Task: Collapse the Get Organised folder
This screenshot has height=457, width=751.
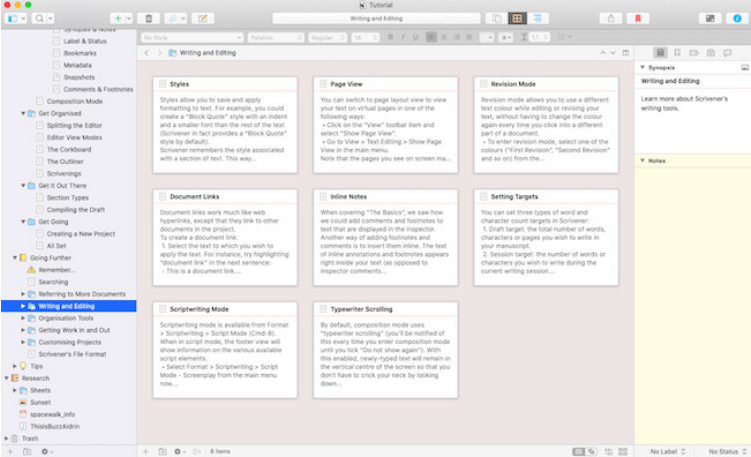Action: [x=23, y=114]
